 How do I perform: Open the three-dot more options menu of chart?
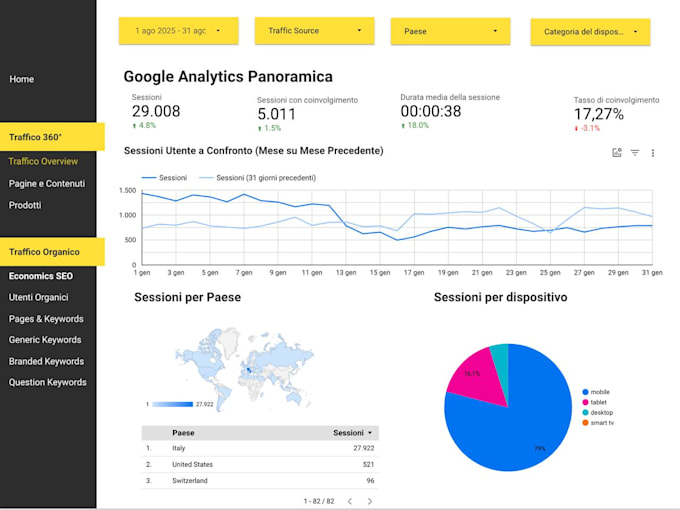pos(653,153)
